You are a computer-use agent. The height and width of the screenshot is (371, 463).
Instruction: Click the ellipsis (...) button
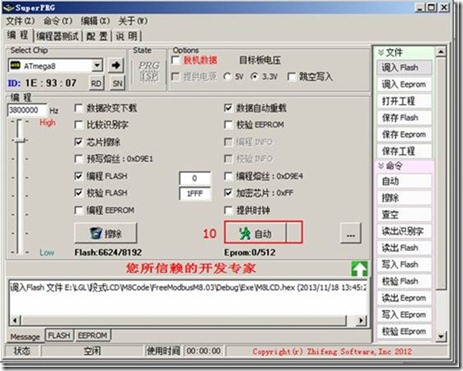(x=351, y=233)
